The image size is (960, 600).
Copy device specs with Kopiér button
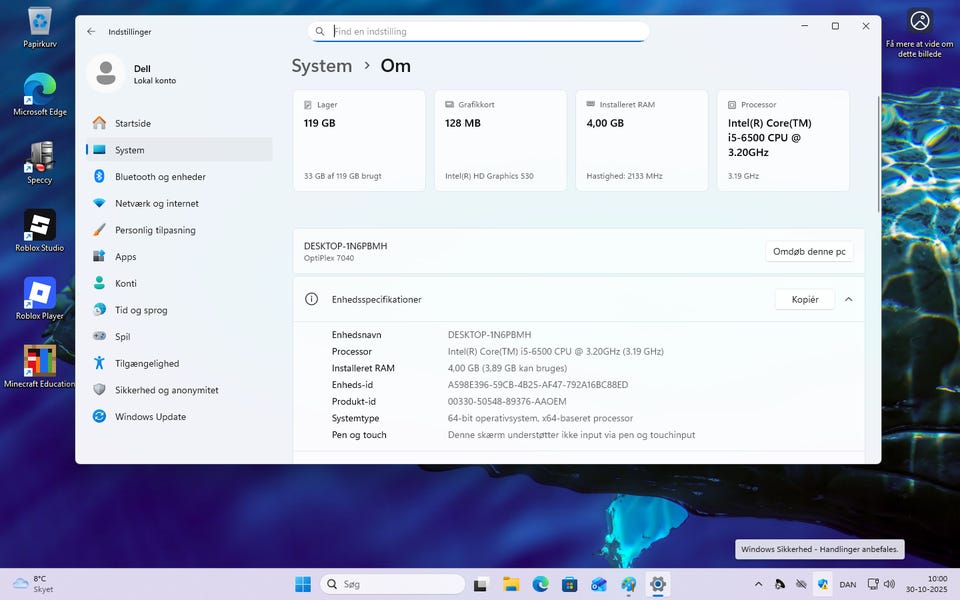tap(804, 299)
